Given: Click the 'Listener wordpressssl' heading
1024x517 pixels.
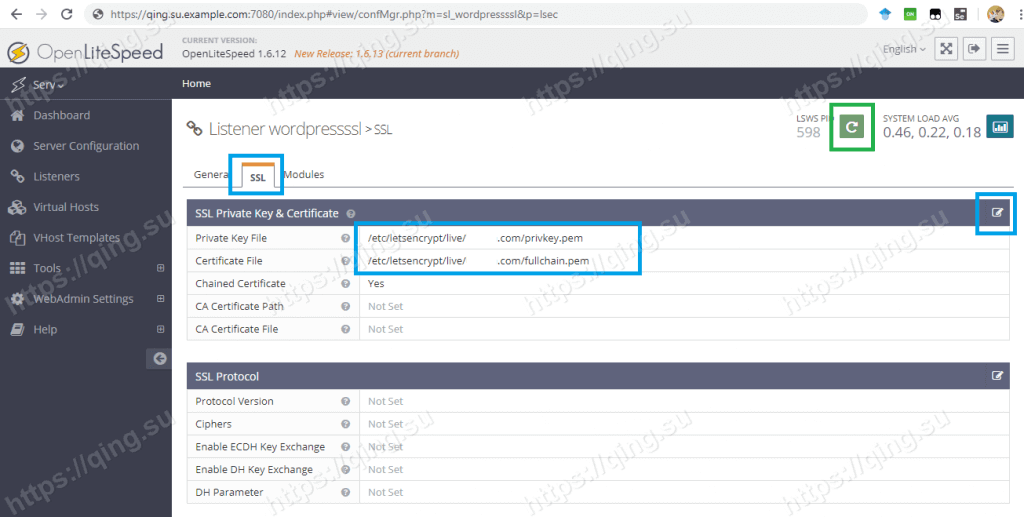Looking at the screenshot, I should coord(285,129).
